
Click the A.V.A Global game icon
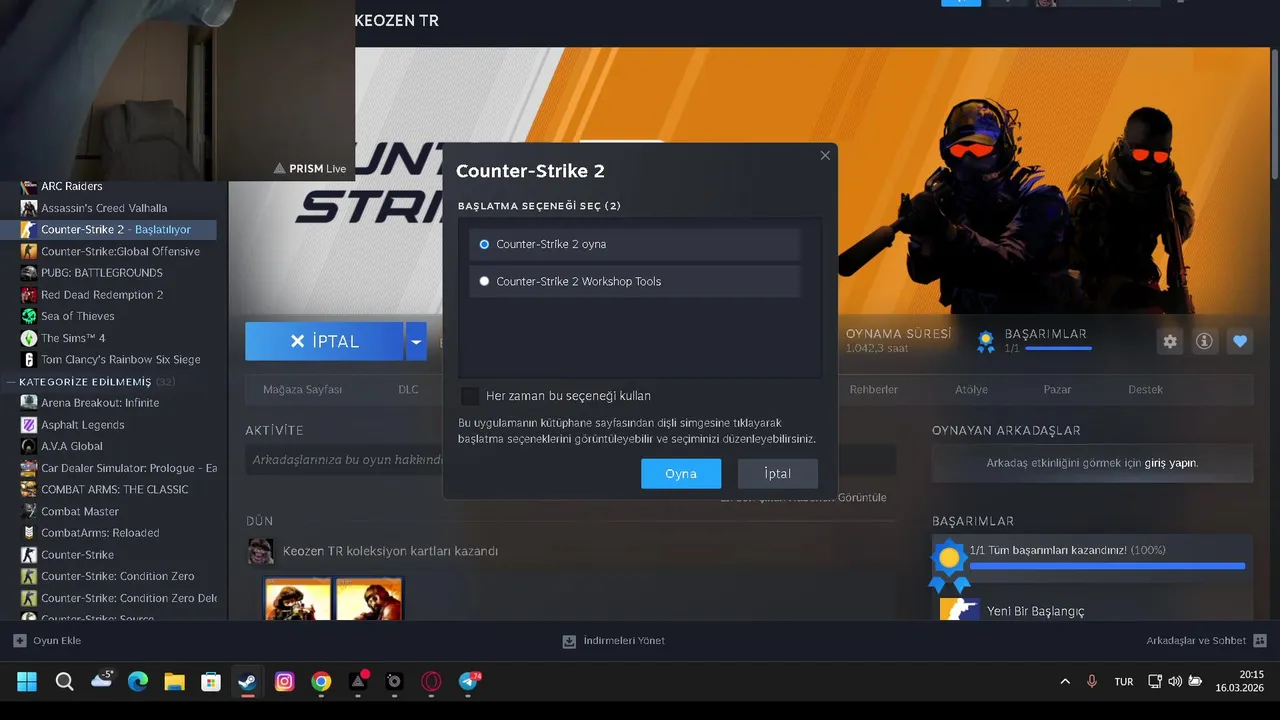coord(29,446)
